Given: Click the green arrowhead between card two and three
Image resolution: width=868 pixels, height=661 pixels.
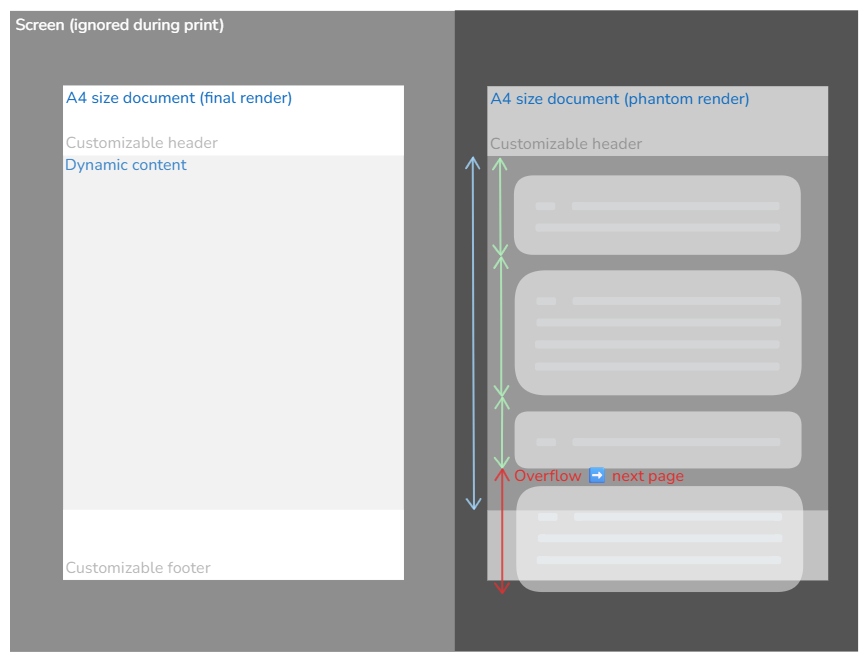Looking at the screenshot, I should tap(502, 397).
